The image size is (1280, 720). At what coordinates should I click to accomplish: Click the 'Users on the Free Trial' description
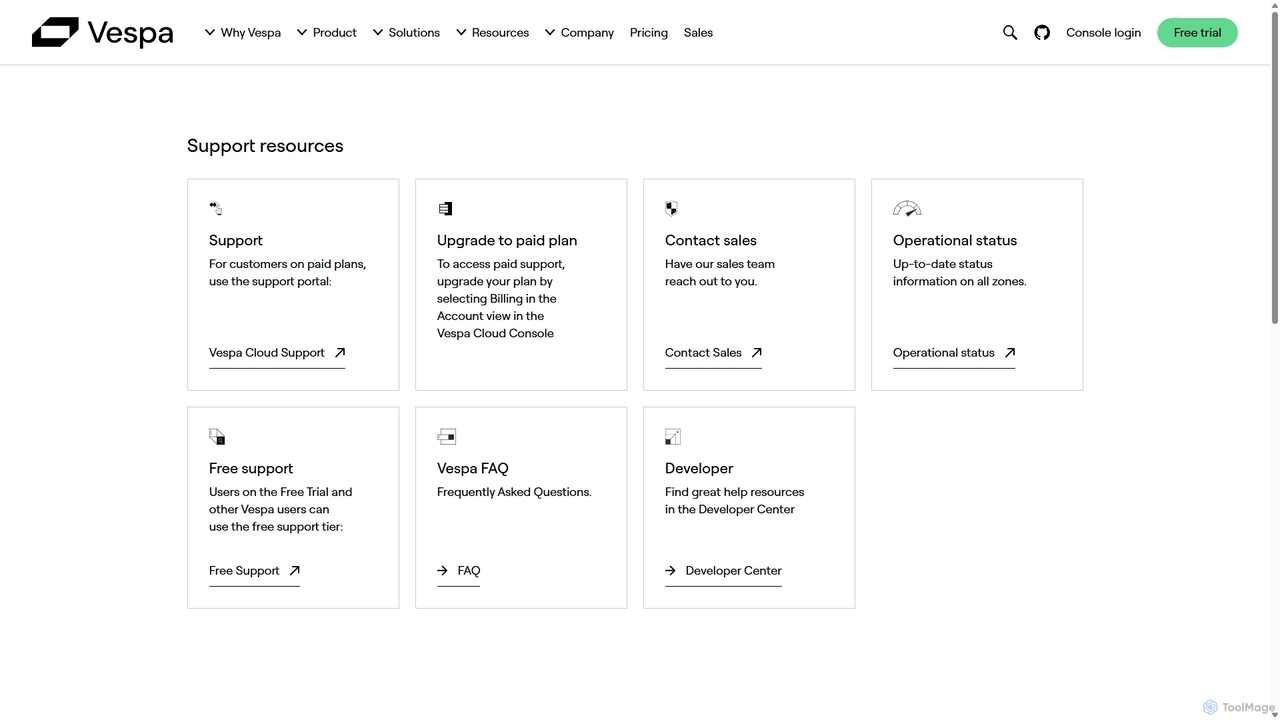pyautogui.click(x=281, y=509)
